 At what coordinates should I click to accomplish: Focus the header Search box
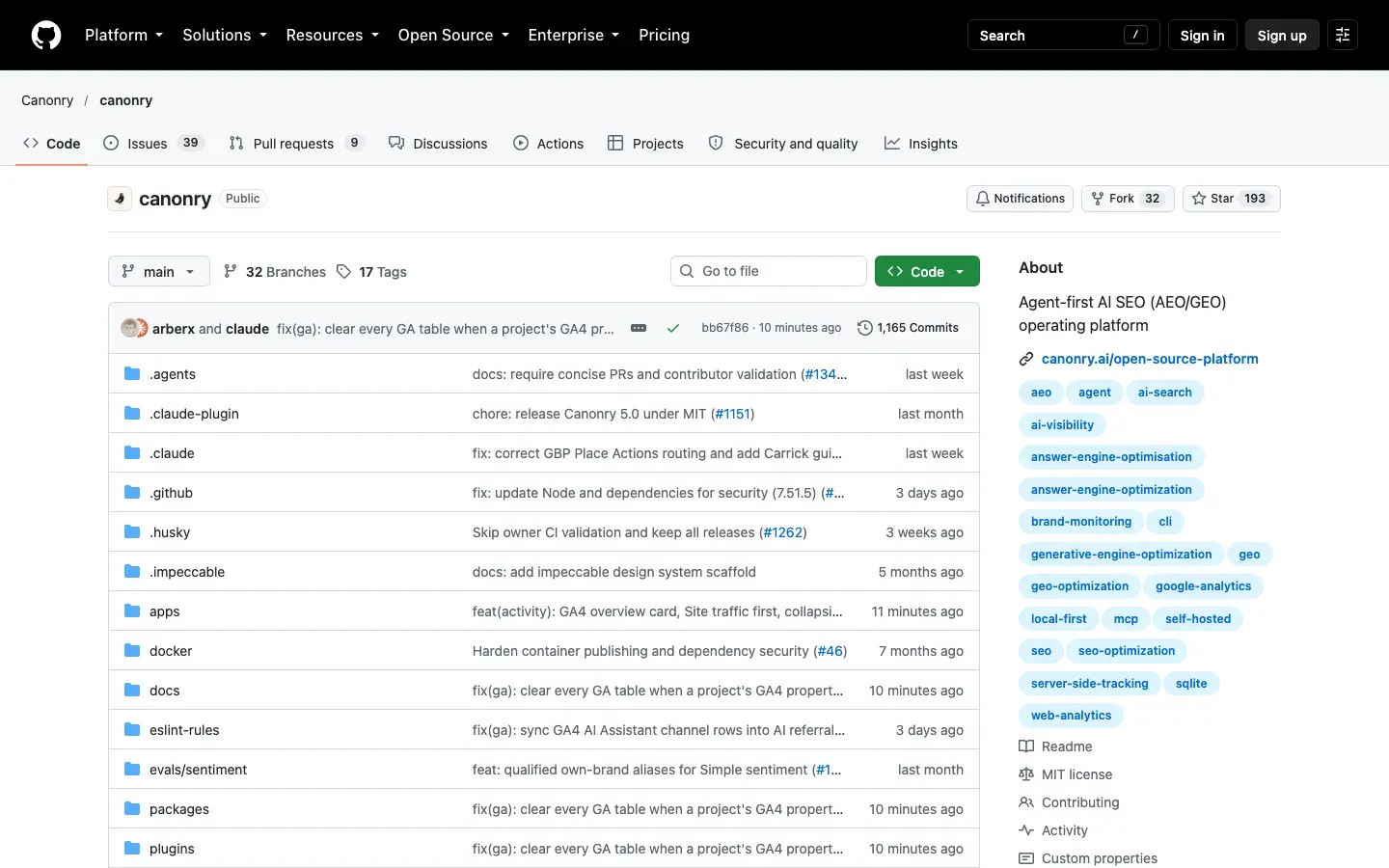(x=1063, y=35)
